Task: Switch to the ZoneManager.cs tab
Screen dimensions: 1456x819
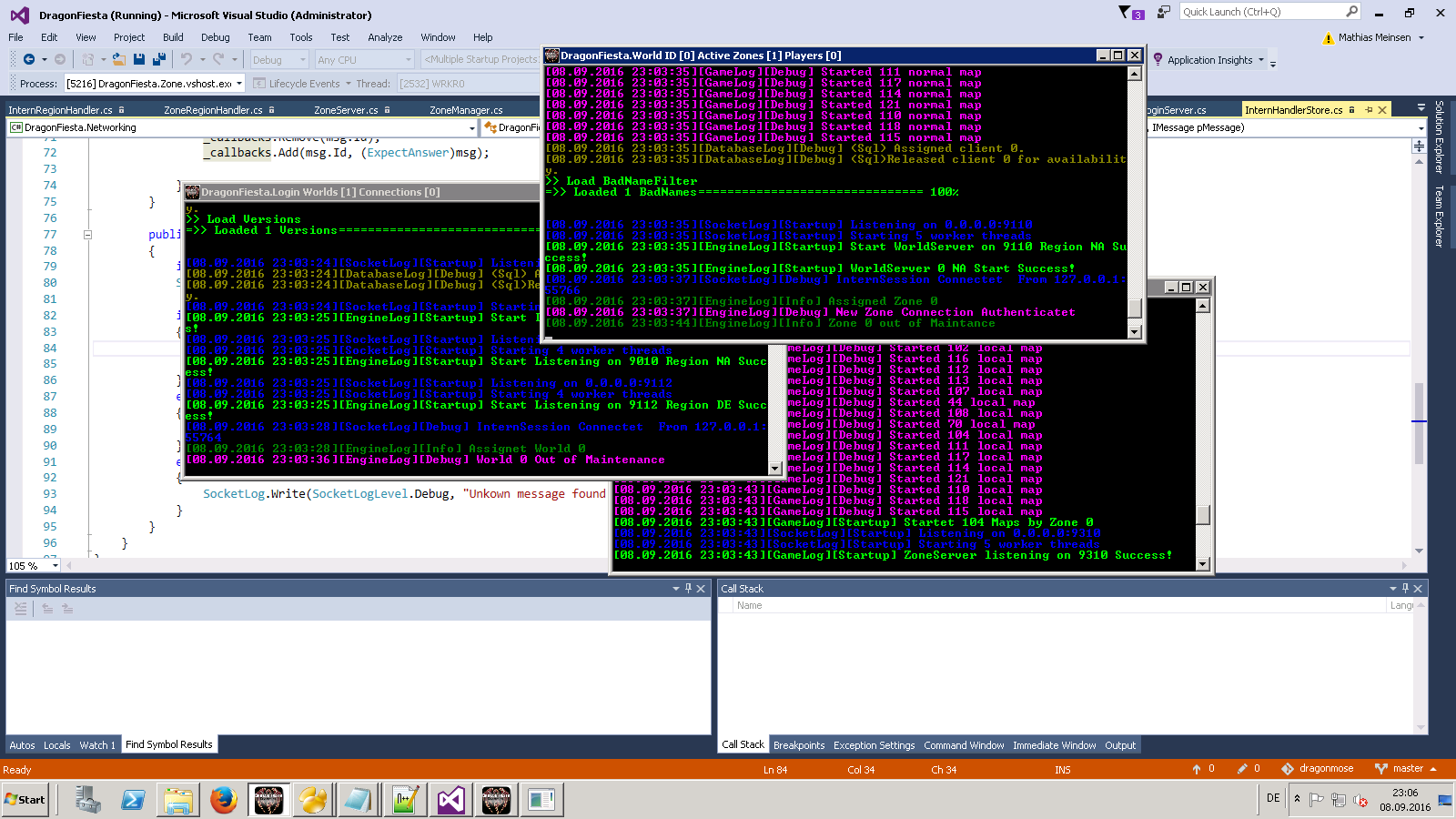Action: click(466, 110)
